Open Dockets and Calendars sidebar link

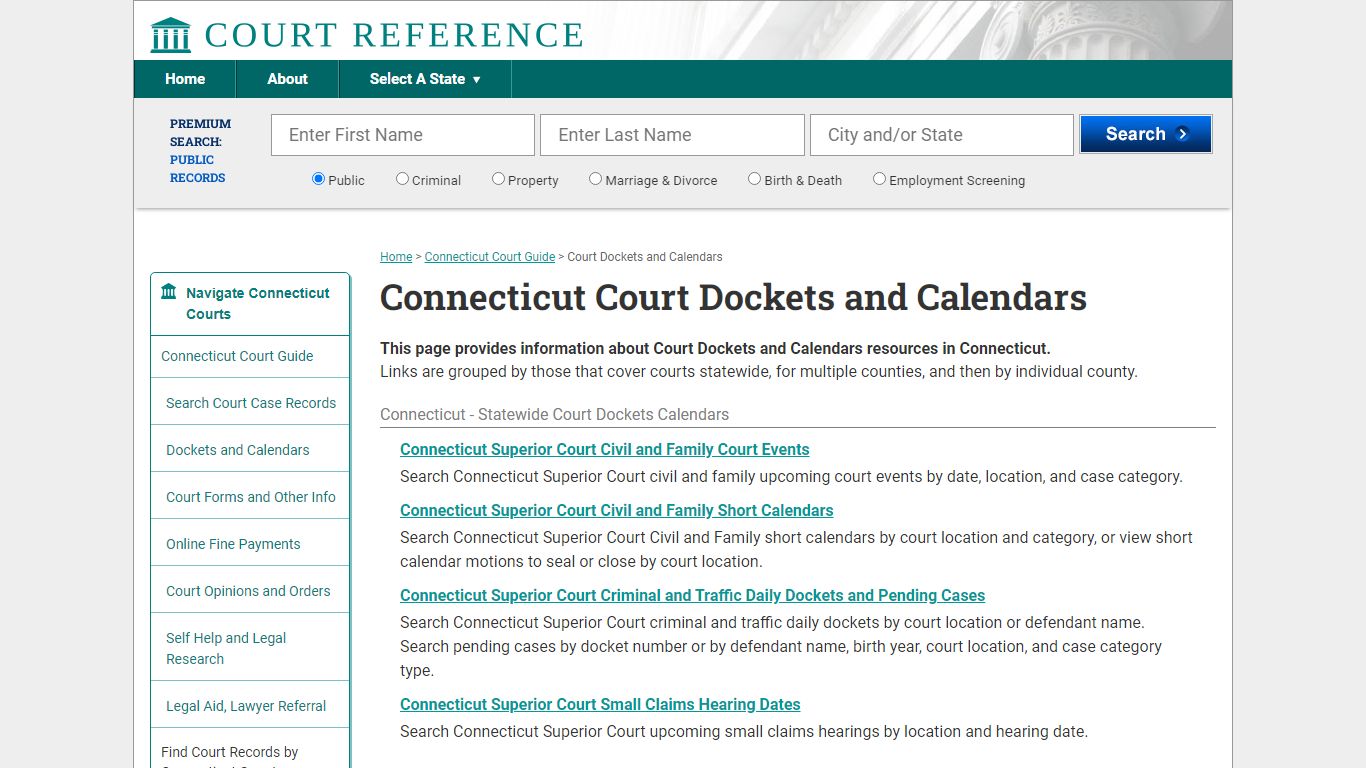point(238,450)
